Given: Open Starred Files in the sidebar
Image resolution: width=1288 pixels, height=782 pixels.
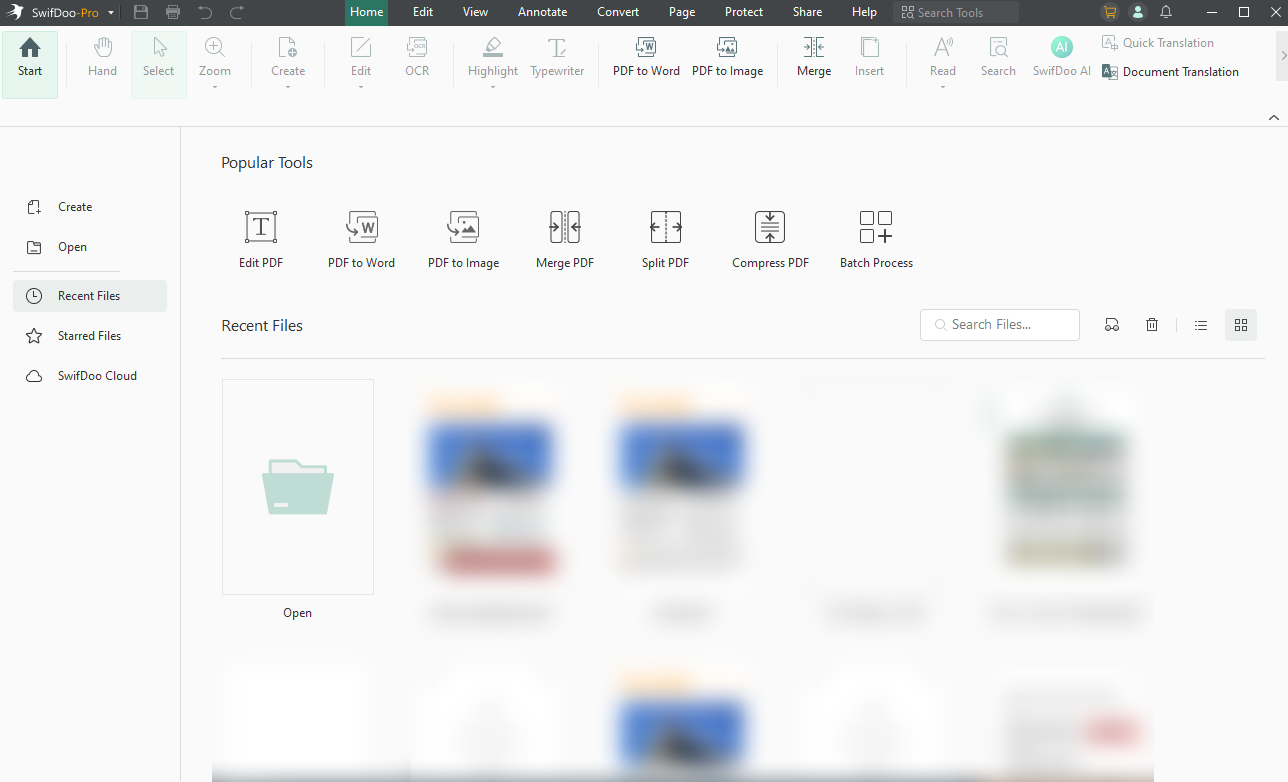Looking at the screenshot, I should (89, 336).
